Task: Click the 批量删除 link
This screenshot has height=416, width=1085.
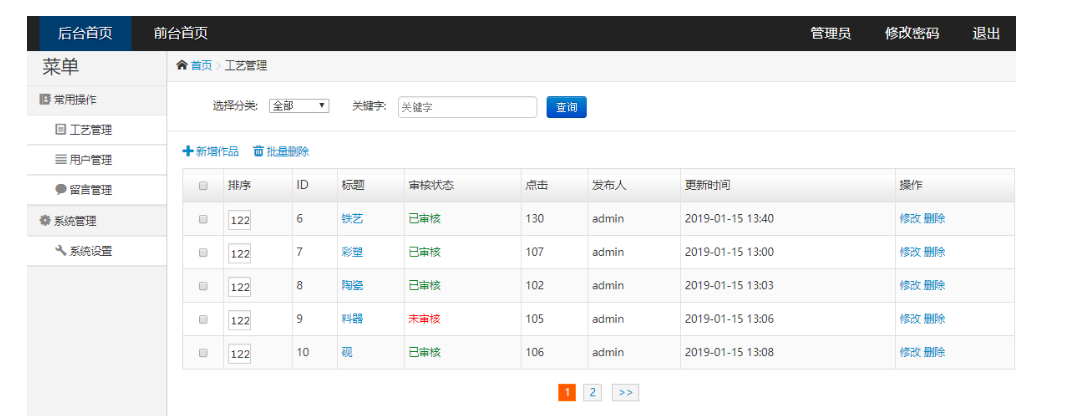Action: pyautogui.click(x=288, y=151)
